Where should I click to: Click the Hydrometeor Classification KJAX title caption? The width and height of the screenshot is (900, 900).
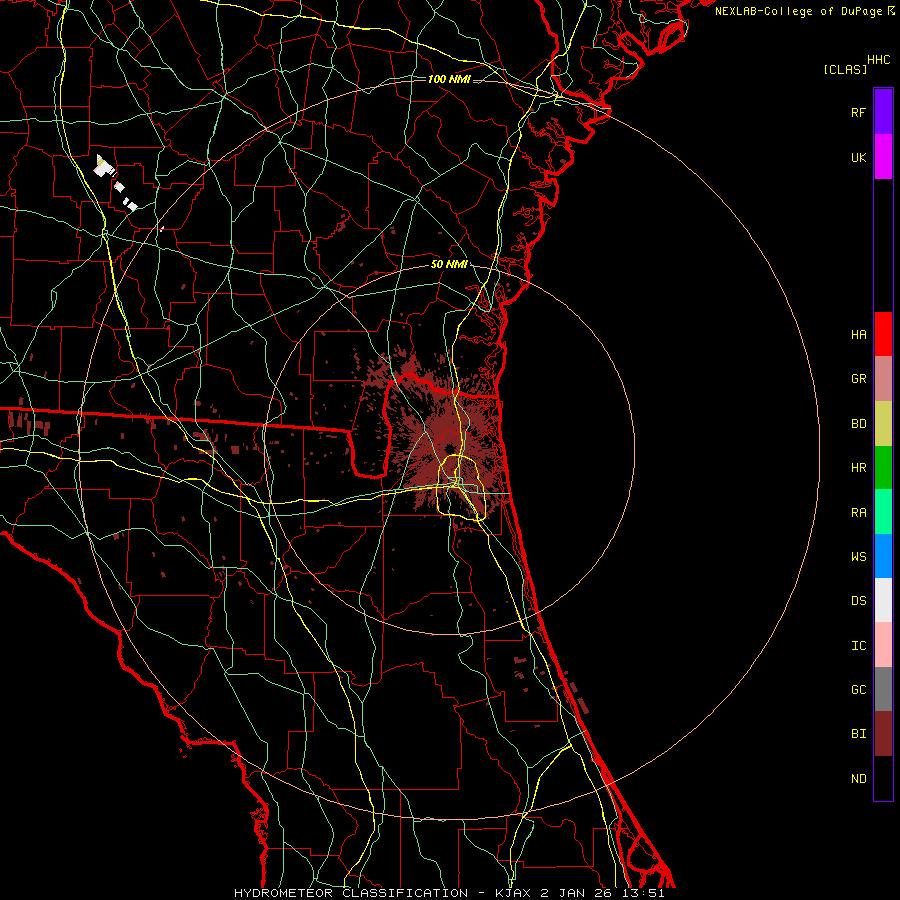point(449,893)
